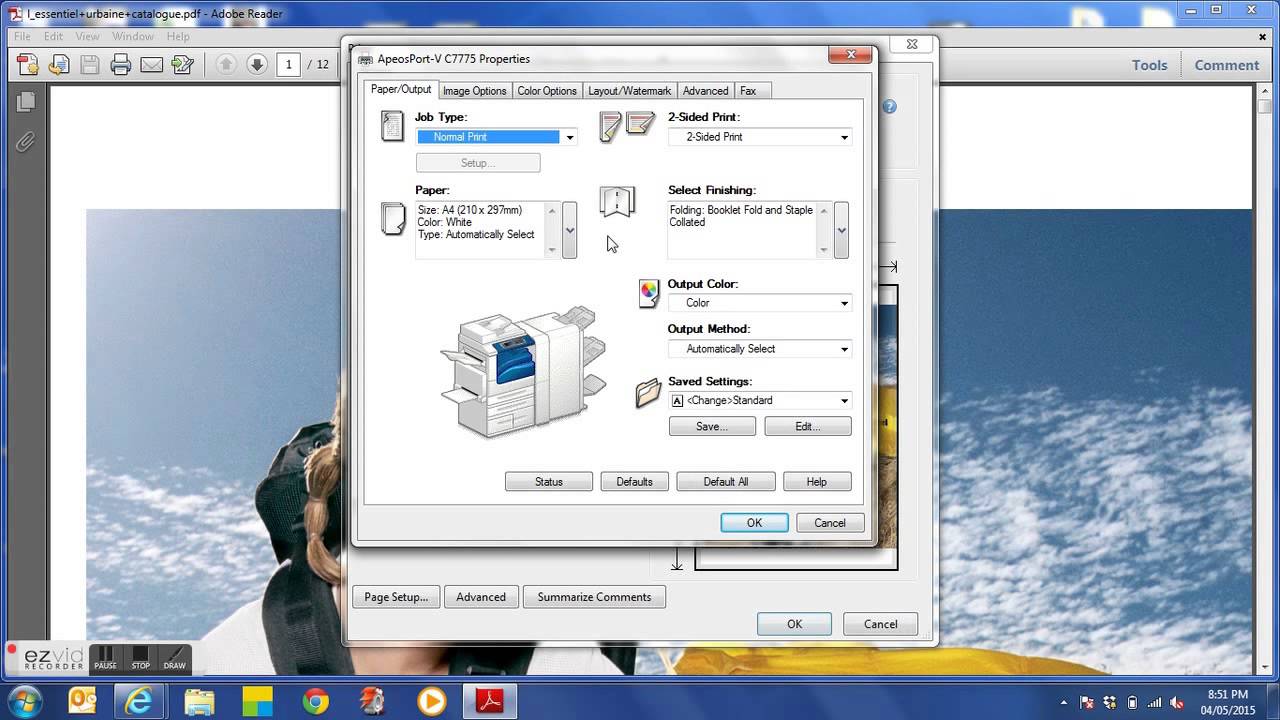
Task: Expand the Select Finishing arrow button
Action: (842, 230)
